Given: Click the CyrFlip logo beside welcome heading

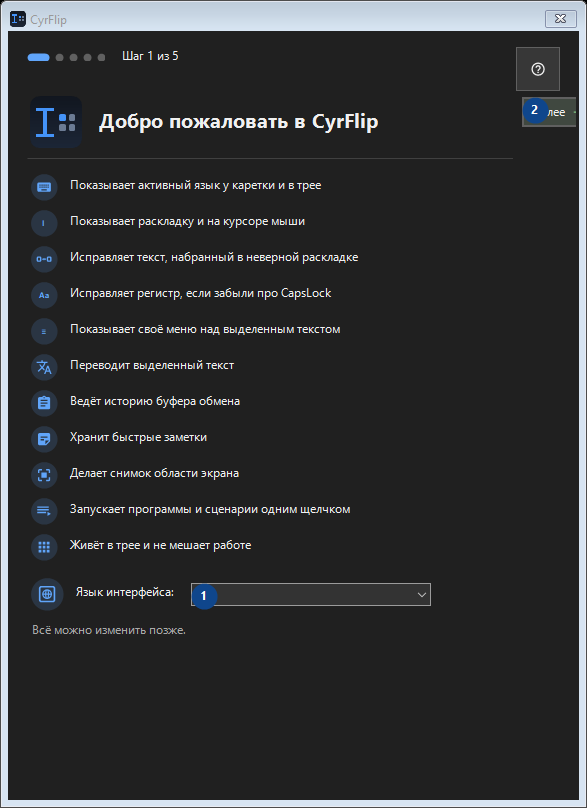Looking at the screenshot, I should click(56, 122).
